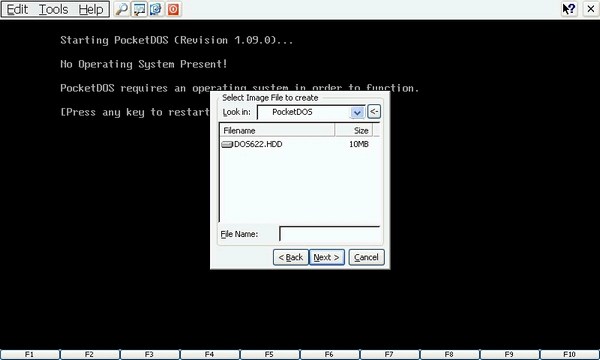Image resolution: width=600 pixels, height=360 pixels.
Task: Sort by the Filename column header
Action: (x=277, y=130)
